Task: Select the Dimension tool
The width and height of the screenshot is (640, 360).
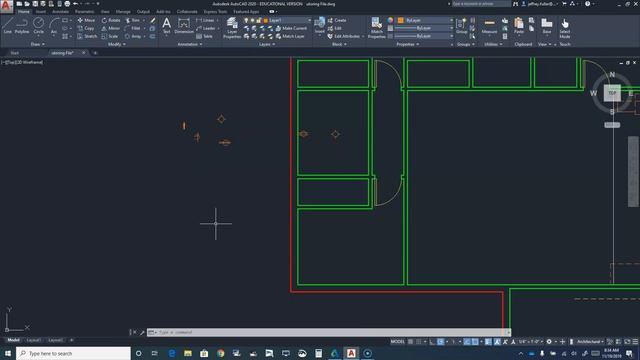Action: tap(184, 25)
